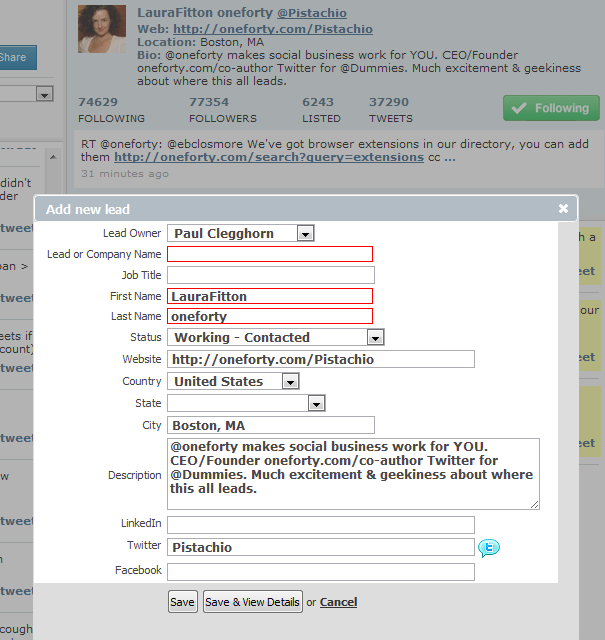Click the Twitter field containing Pistachio
The width and height of the screenshot is (605, 640).
click(321, 547)
